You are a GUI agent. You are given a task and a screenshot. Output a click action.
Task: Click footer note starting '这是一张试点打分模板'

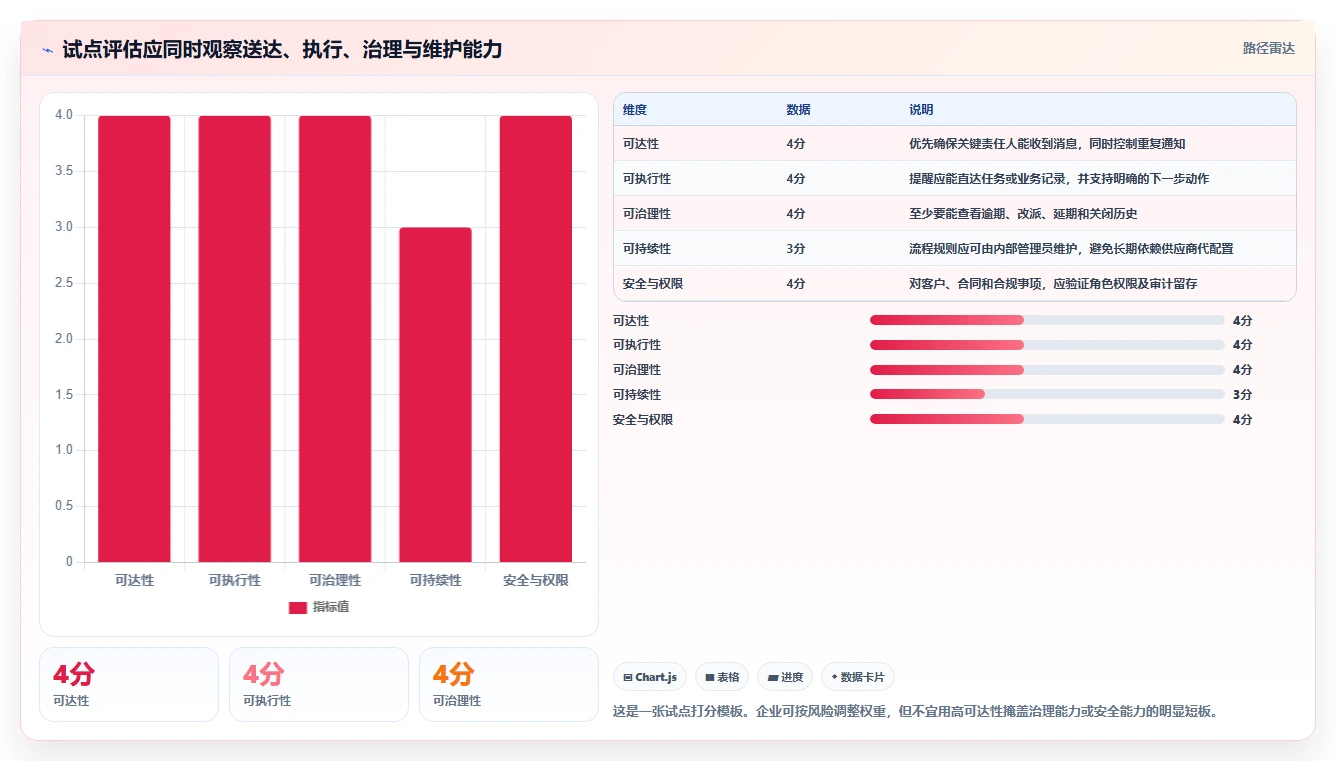coord(915,712)
